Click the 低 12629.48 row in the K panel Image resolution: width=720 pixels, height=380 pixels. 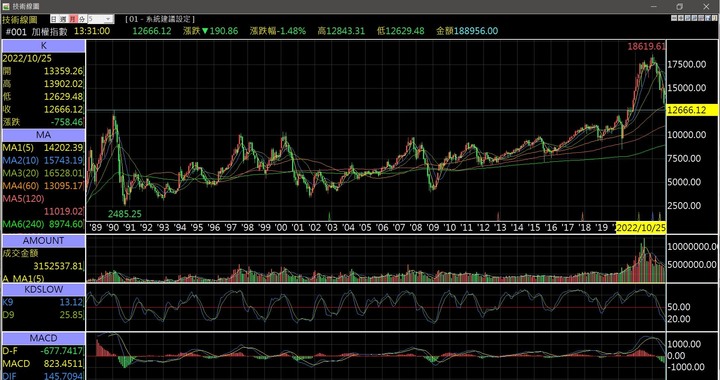(x=43, y=97)
